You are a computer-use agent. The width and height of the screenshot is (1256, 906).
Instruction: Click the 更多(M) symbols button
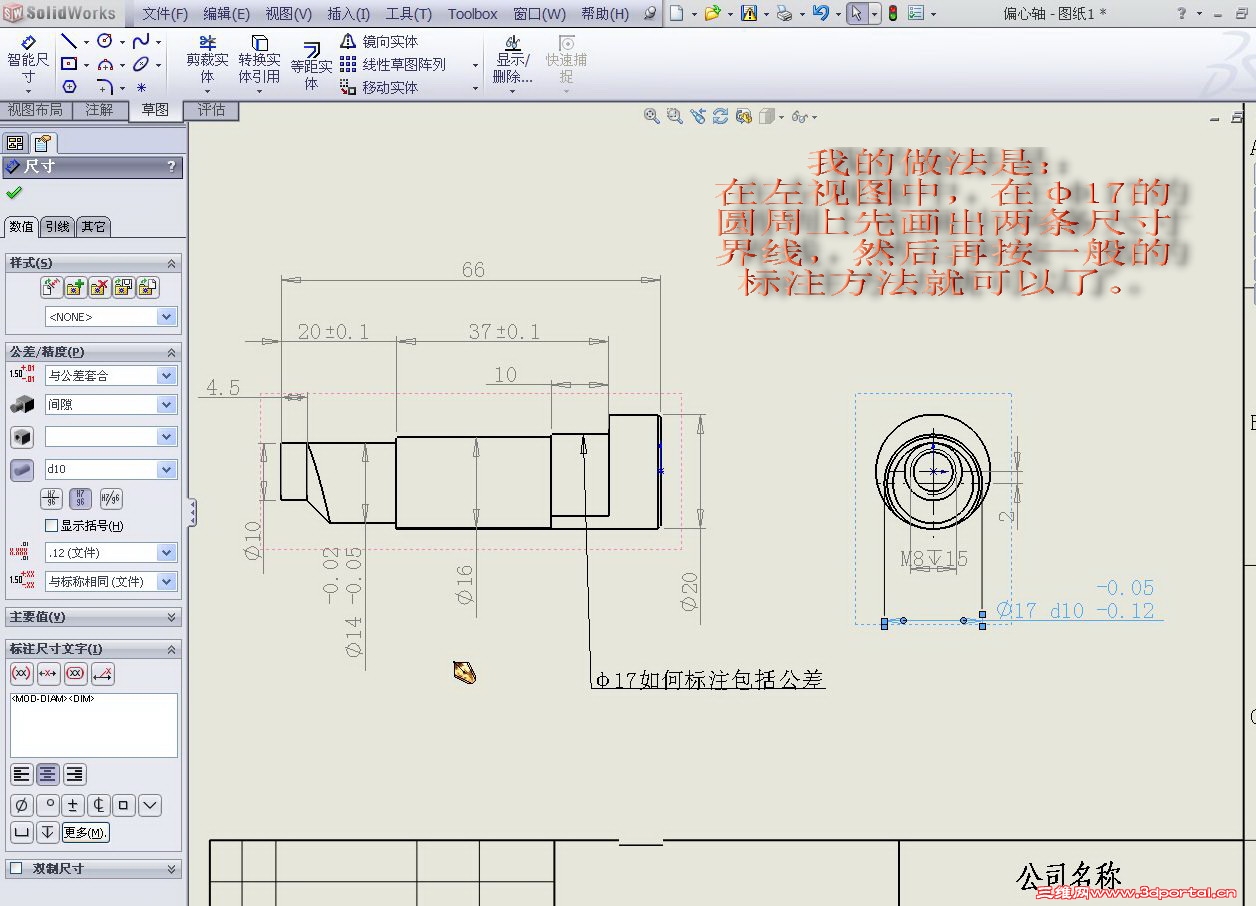click(x=85, y=832)
